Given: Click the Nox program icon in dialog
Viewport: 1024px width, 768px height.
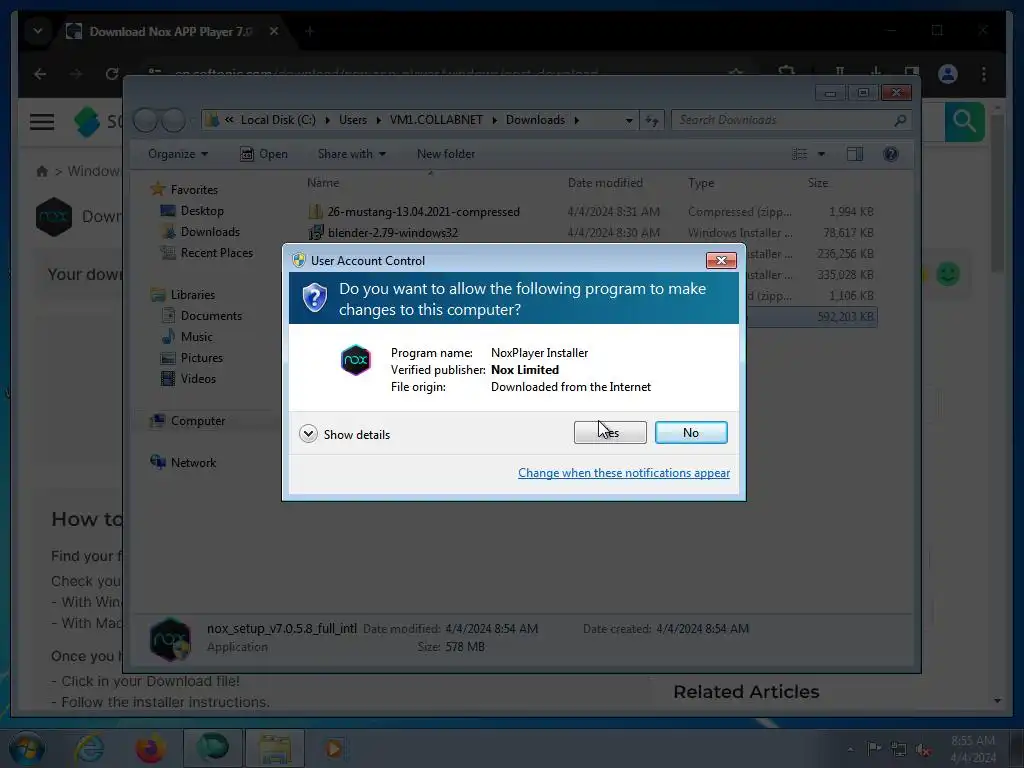Looking at the screenshot, I should tap(356, 360).
